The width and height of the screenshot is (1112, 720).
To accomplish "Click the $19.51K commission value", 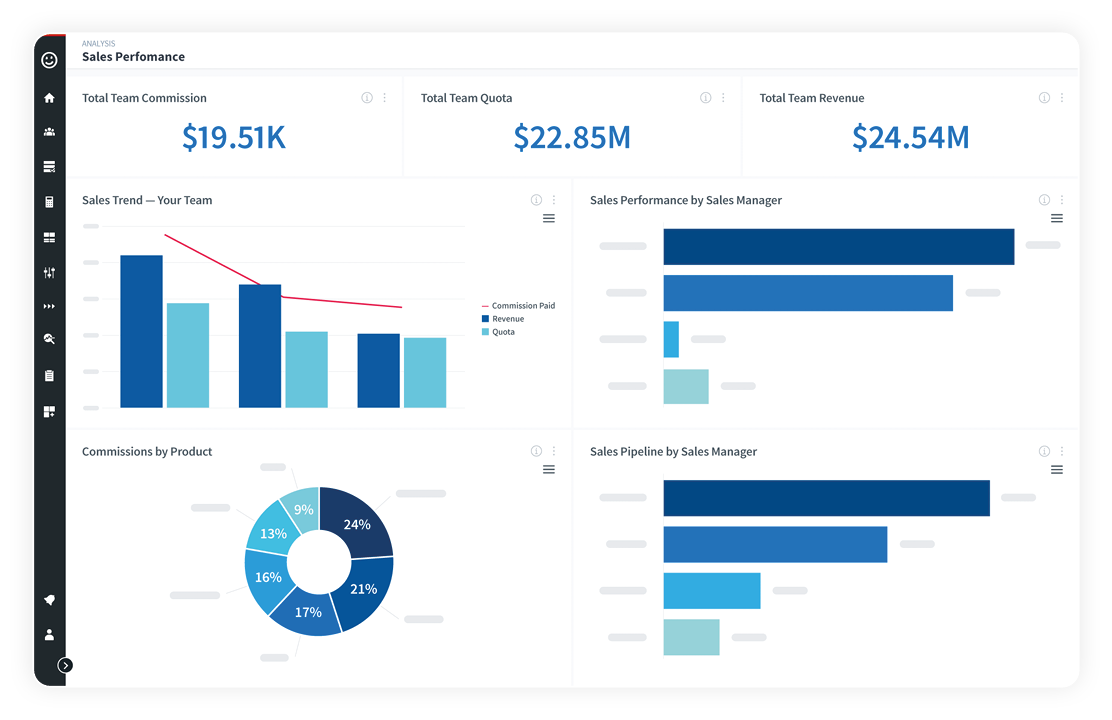I will 234,138.
